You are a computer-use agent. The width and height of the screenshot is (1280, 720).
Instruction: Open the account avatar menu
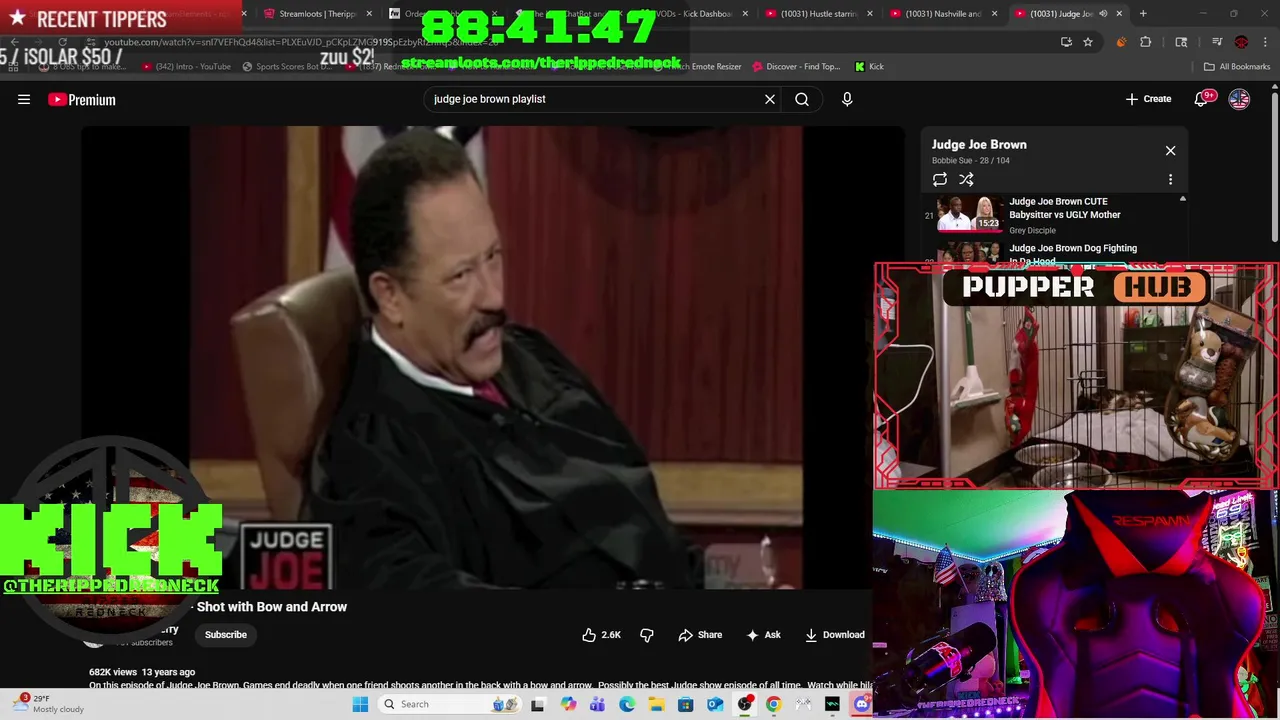point(1239,99)
